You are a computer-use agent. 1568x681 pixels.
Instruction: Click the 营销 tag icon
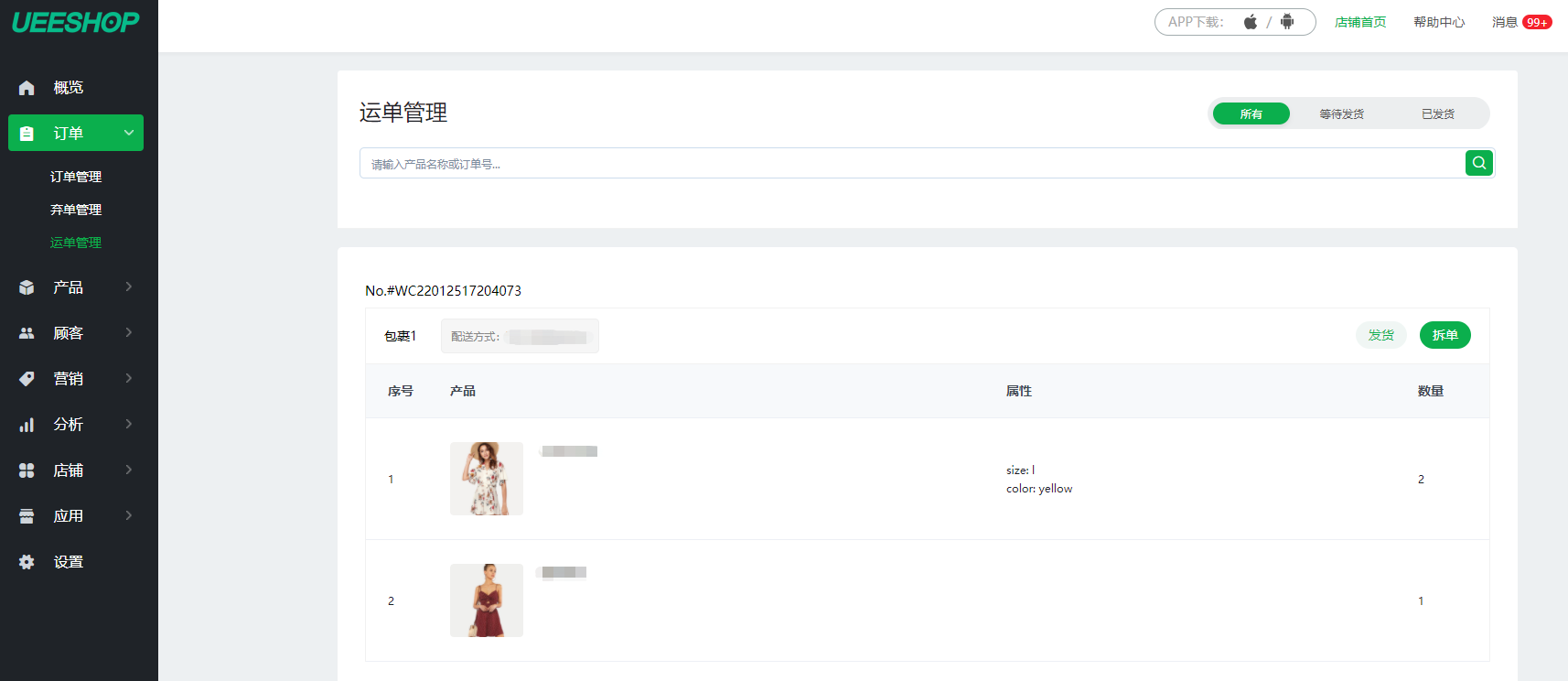27,379
